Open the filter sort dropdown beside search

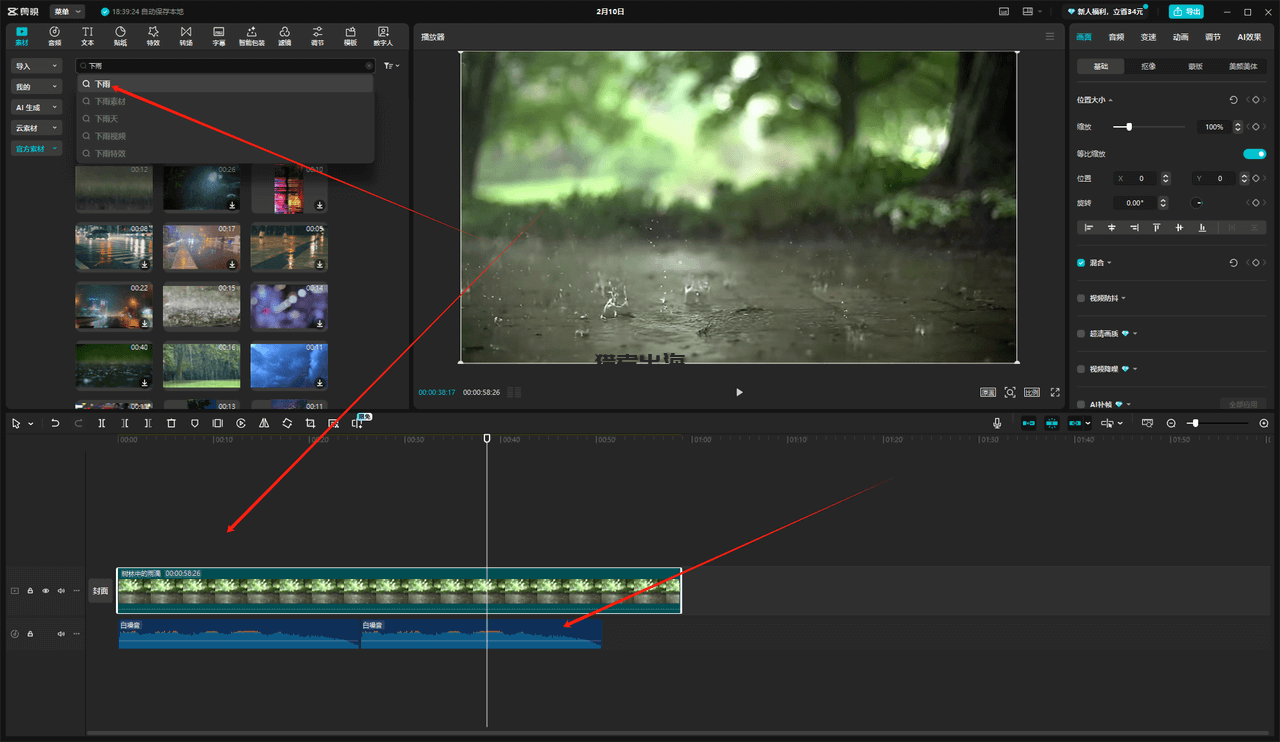(392, 66)
